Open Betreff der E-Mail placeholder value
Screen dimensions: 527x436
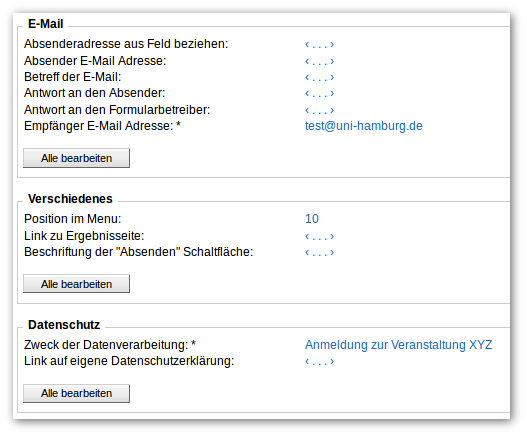point(319,77)
